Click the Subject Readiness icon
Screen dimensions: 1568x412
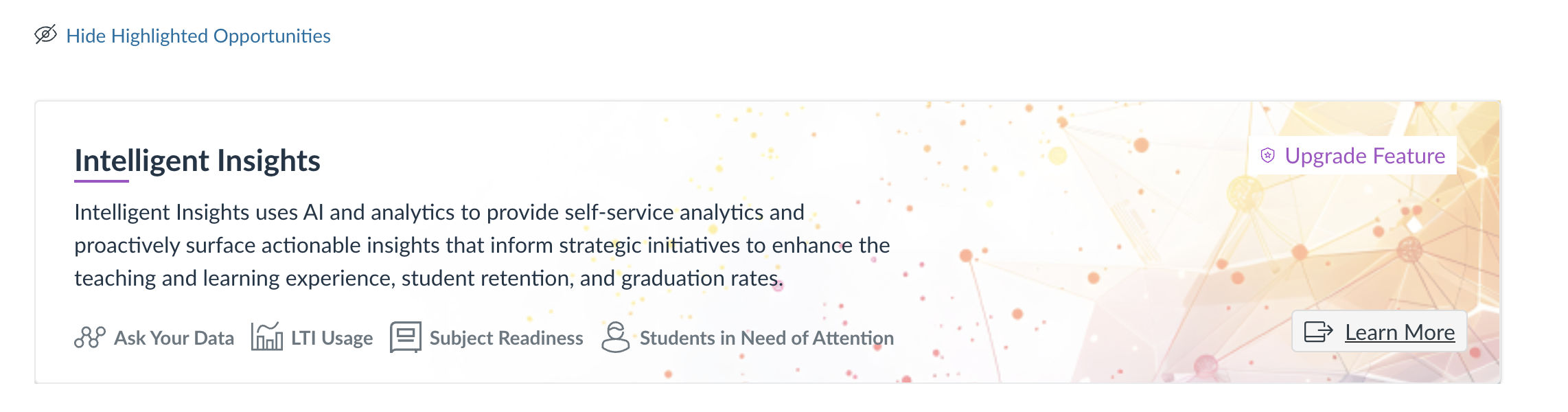click(x=405, y=336)
